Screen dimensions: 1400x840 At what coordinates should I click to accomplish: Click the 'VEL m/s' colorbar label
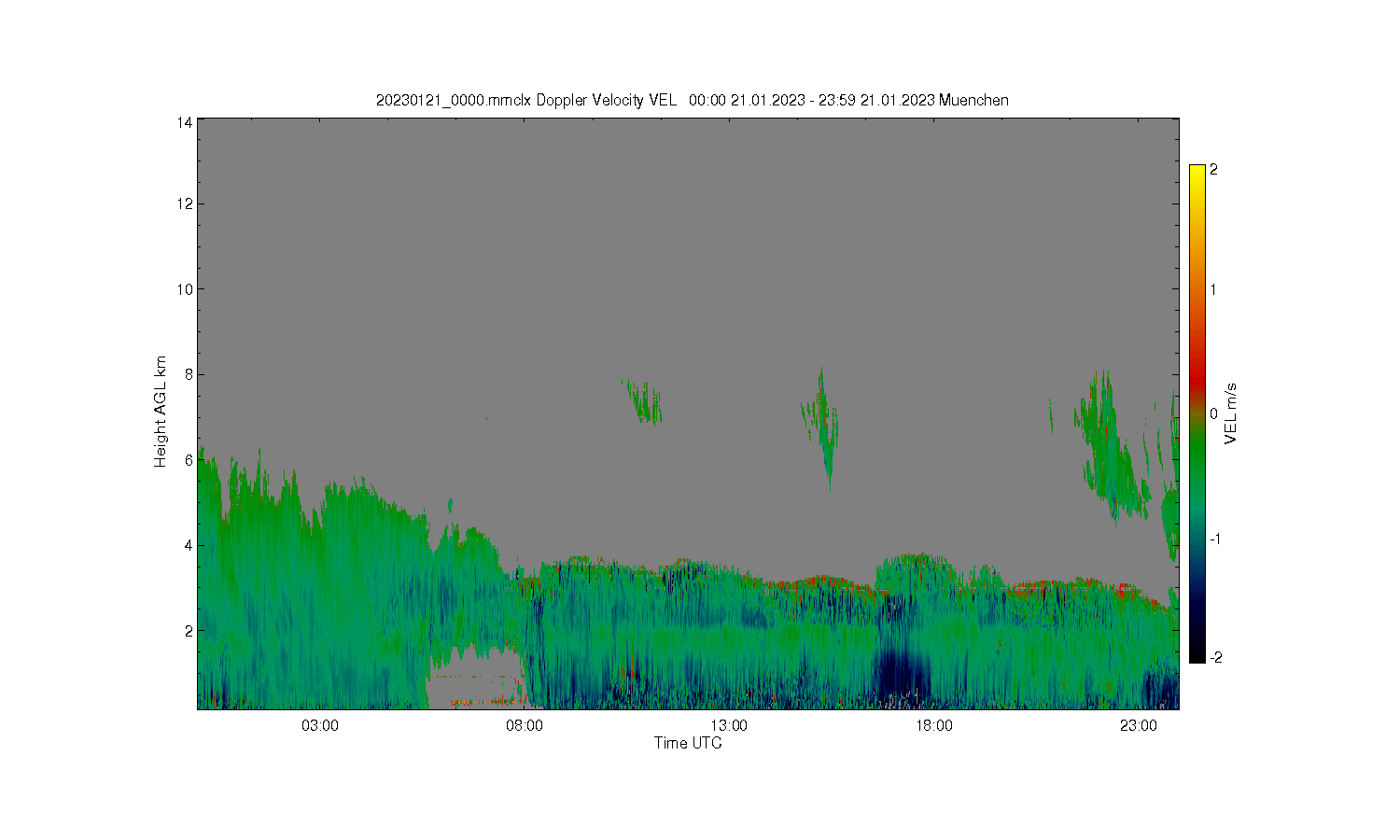click(1231, 413)
